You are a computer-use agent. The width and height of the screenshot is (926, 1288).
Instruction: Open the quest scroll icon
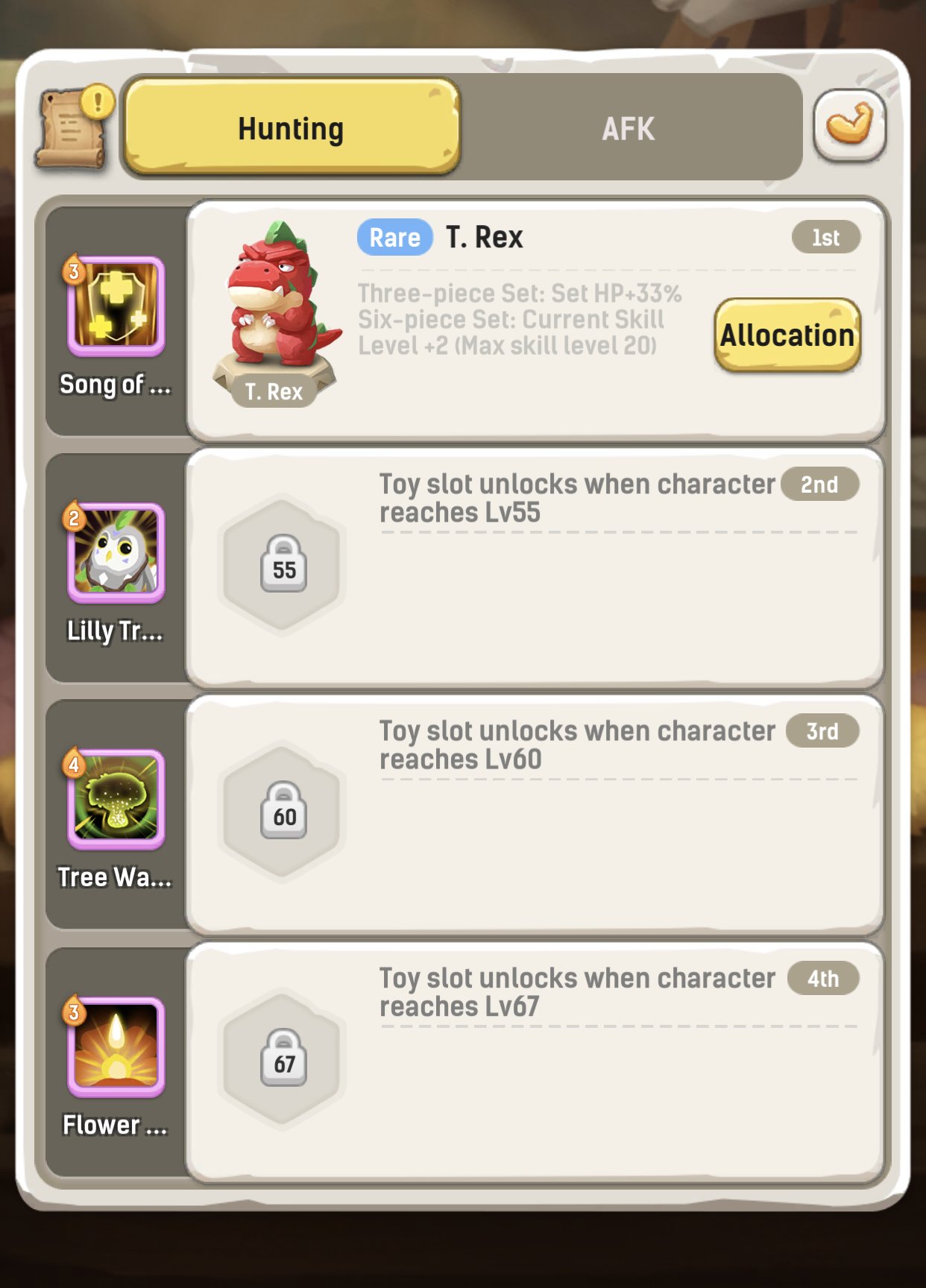[72, 127]
